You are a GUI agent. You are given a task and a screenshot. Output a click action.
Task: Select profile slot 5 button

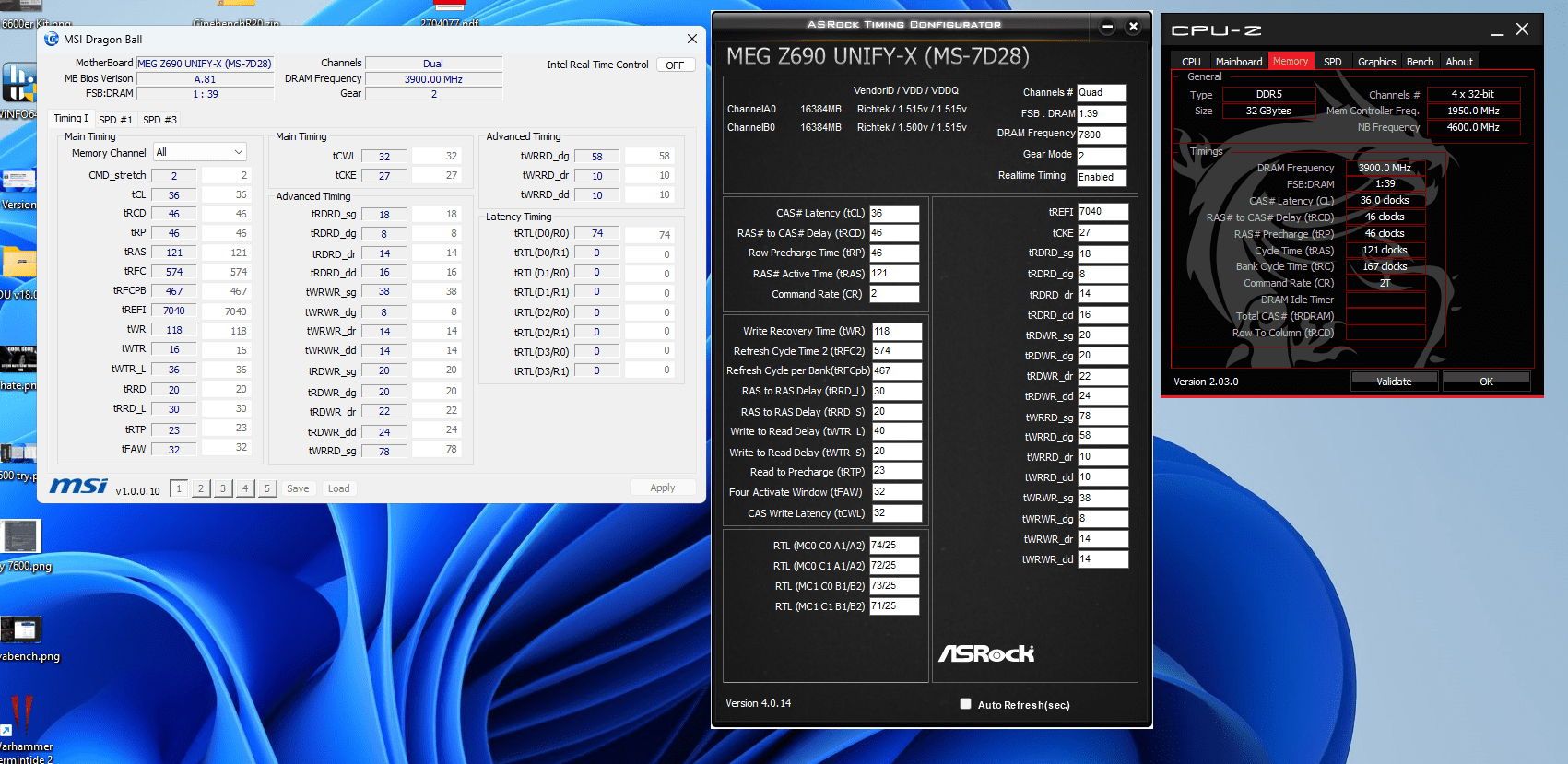tap(267, 488)
